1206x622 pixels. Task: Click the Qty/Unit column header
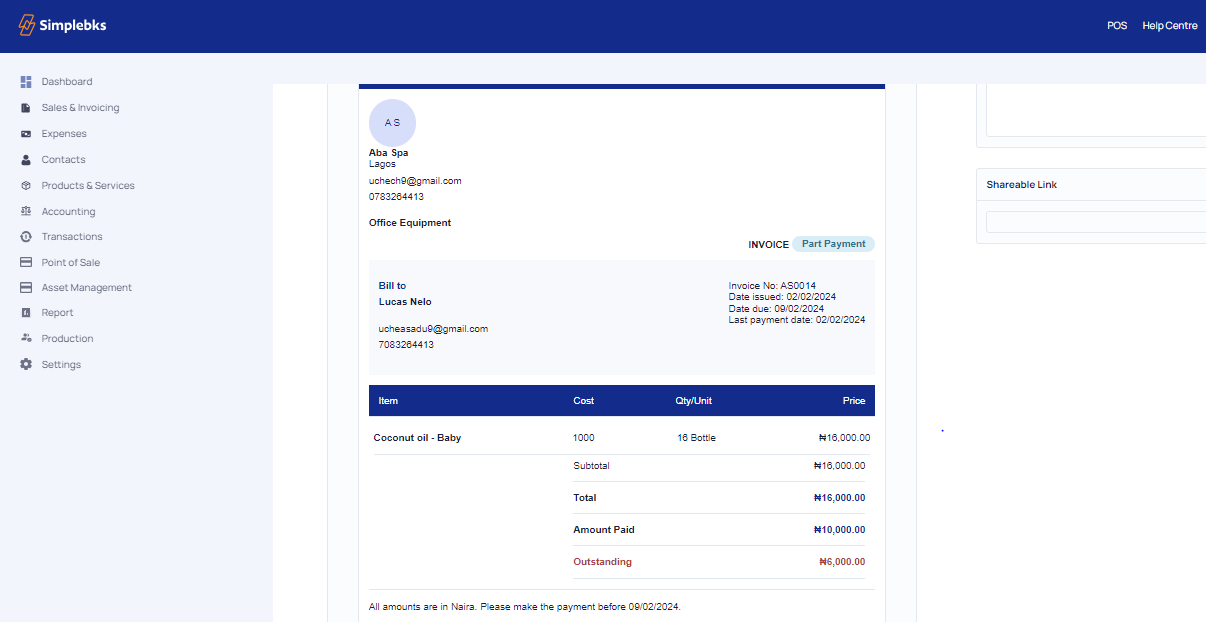click(694, 401)
